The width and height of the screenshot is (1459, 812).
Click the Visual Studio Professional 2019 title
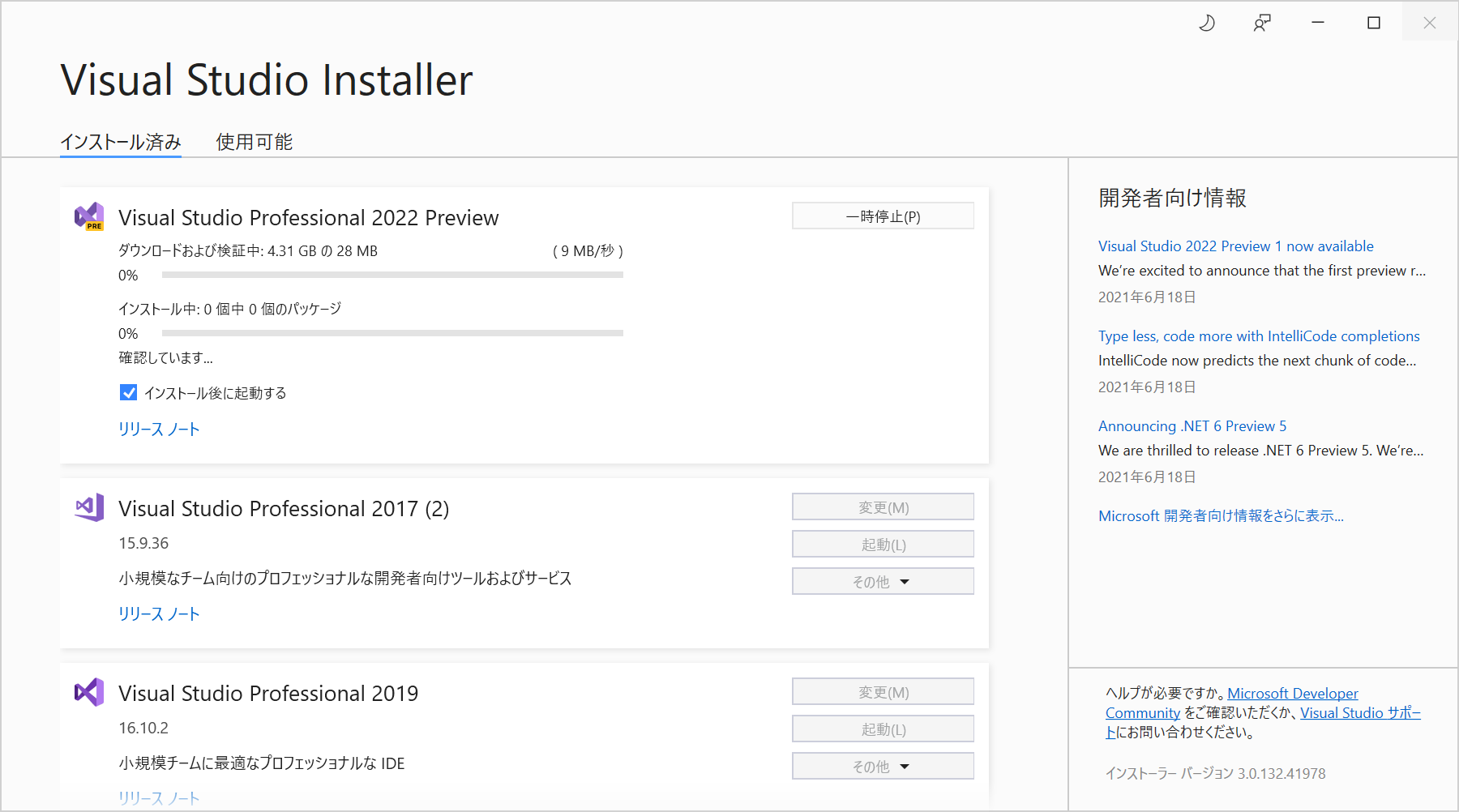point(268,693)
